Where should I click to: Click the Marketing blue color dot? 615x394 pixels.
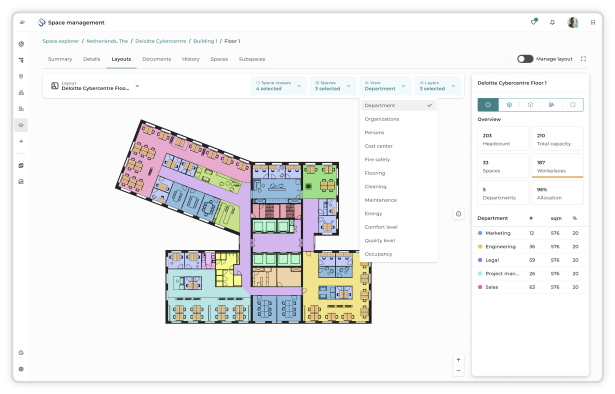(480, 233)
